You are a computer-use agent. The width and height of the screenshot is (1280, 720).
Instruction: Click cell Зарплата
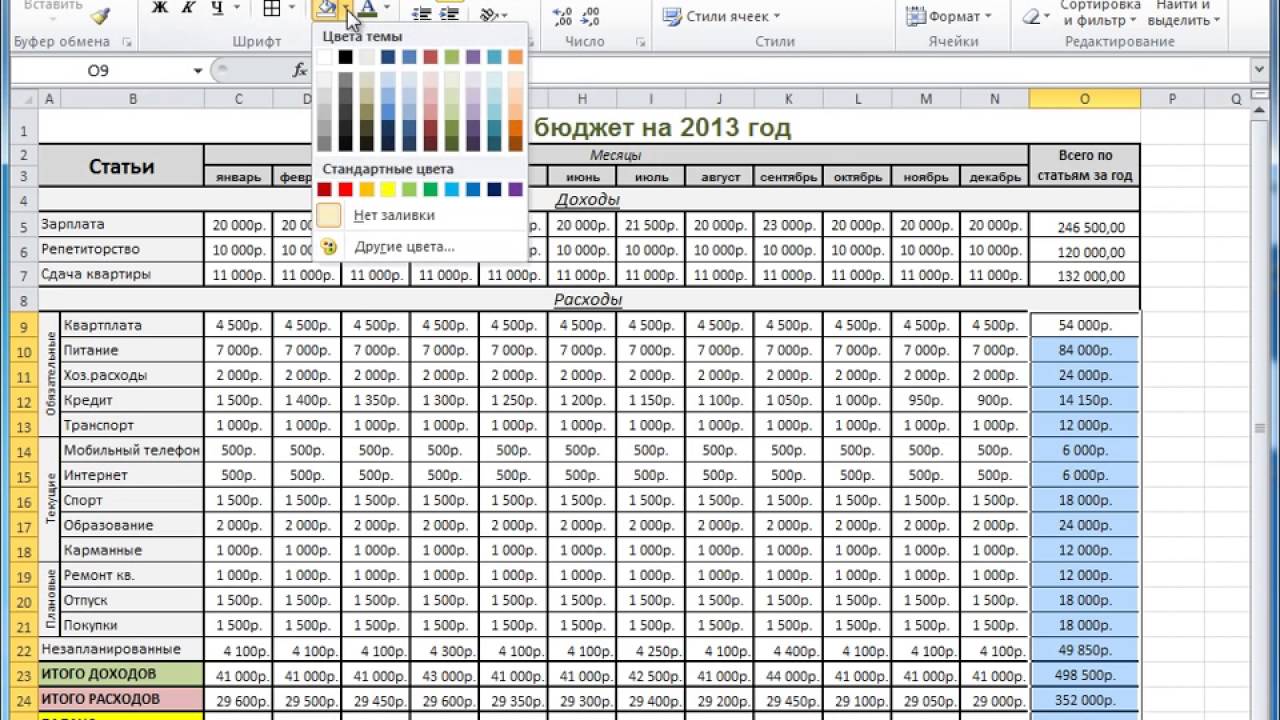(x=121, y=224)
